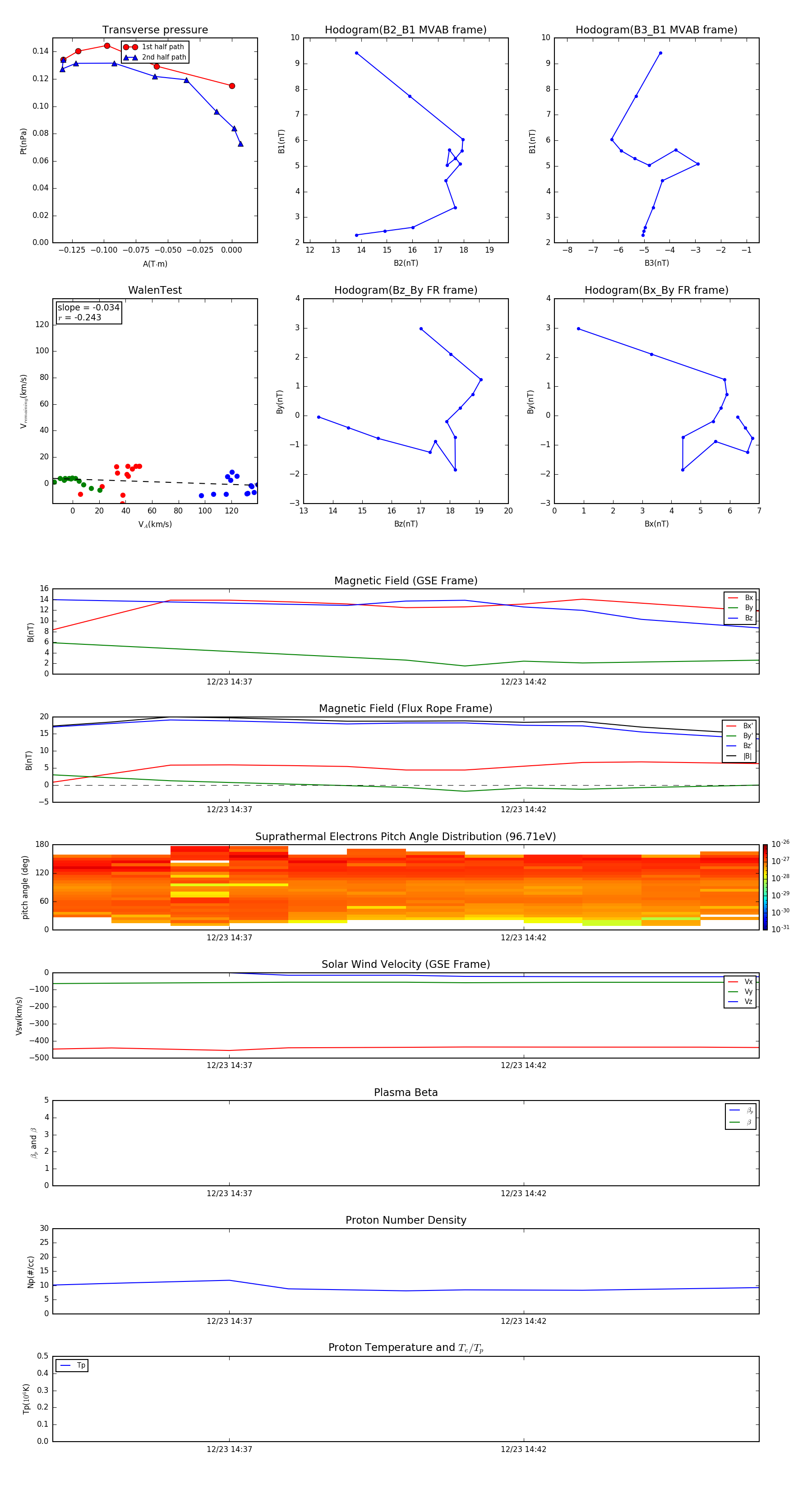Click the V_A(km/s) x-axis label
Image resolution: width=812 pixels, height=1489 pixels.
(155, 524)
